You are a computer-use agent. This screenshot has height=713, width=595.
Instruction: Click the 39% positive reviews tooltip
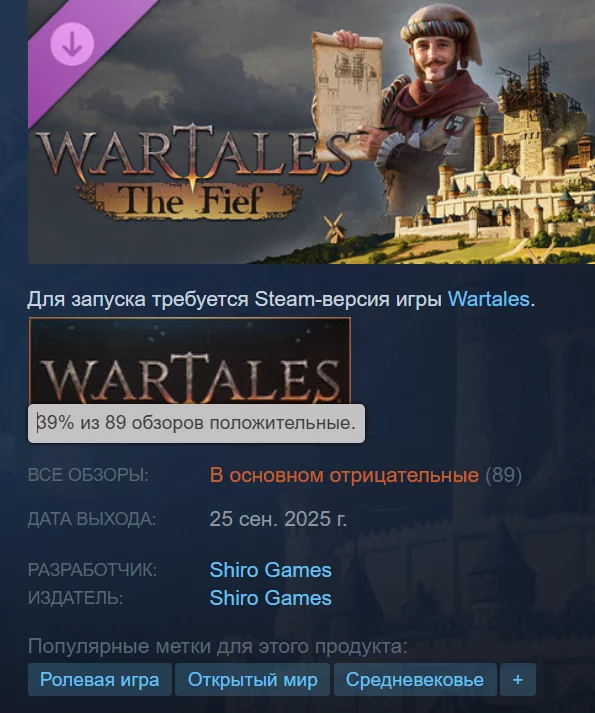tap(196, 423)
